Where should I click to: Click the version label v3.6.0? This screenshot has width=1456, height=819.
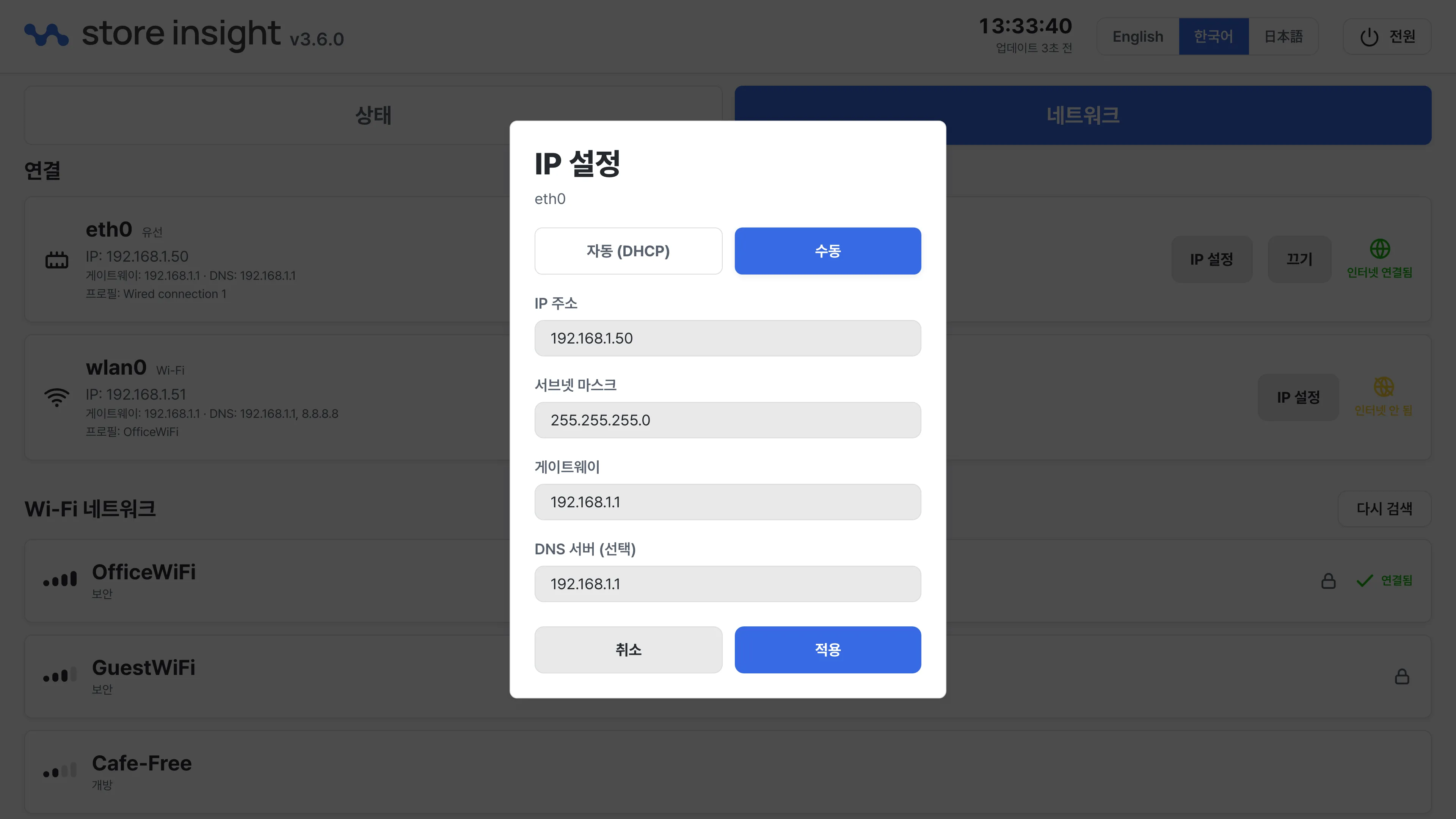[317, 39]
